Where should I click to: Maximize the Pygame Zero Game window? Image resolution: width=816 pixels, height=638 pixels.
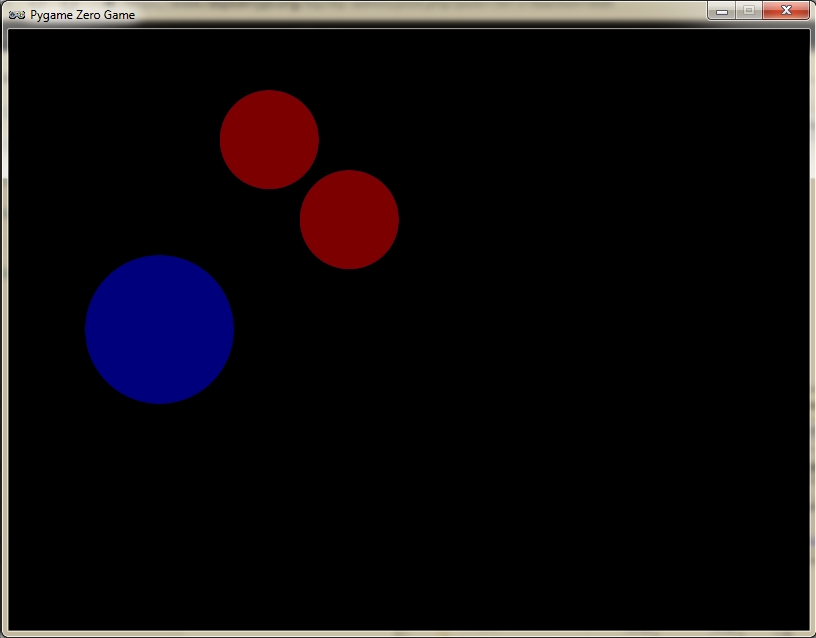click(x=748, y=11)
